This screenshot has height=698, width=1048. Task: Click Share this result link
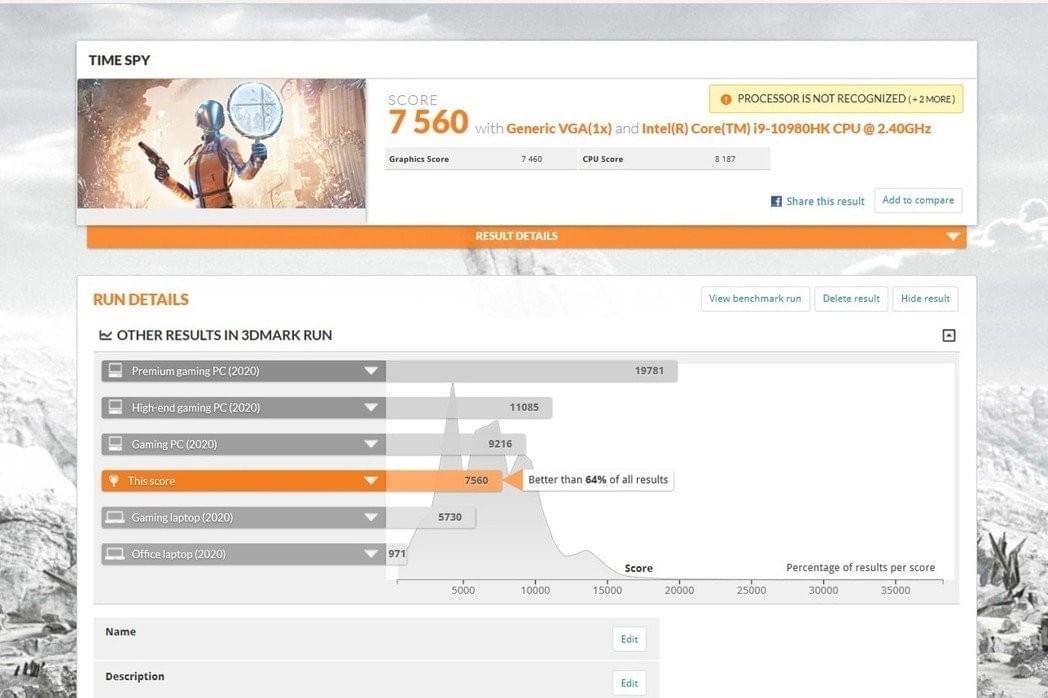(x=825, y=201)
